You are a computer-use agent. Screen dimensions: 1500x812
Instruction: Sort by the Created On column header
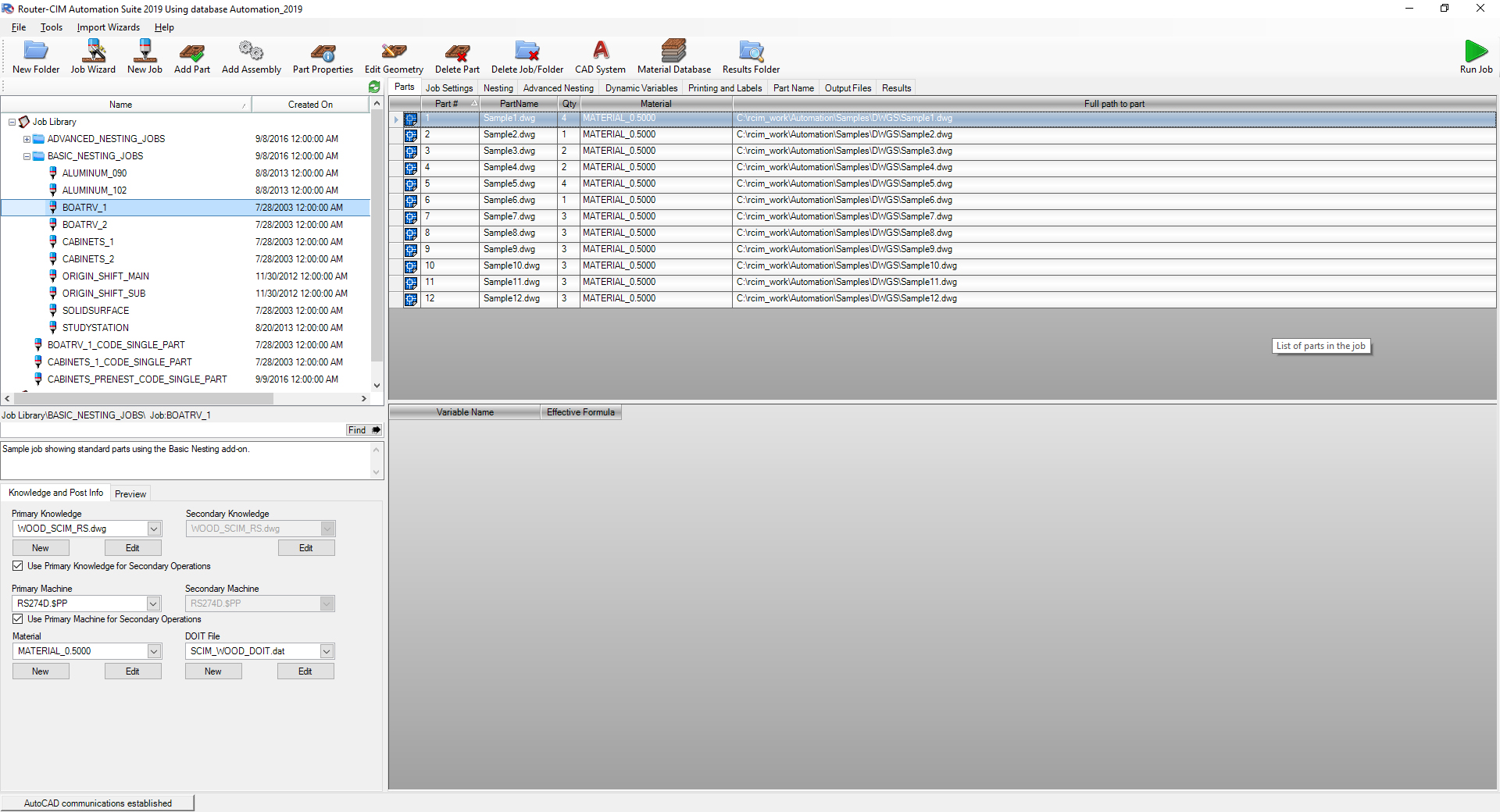(310, 105)
